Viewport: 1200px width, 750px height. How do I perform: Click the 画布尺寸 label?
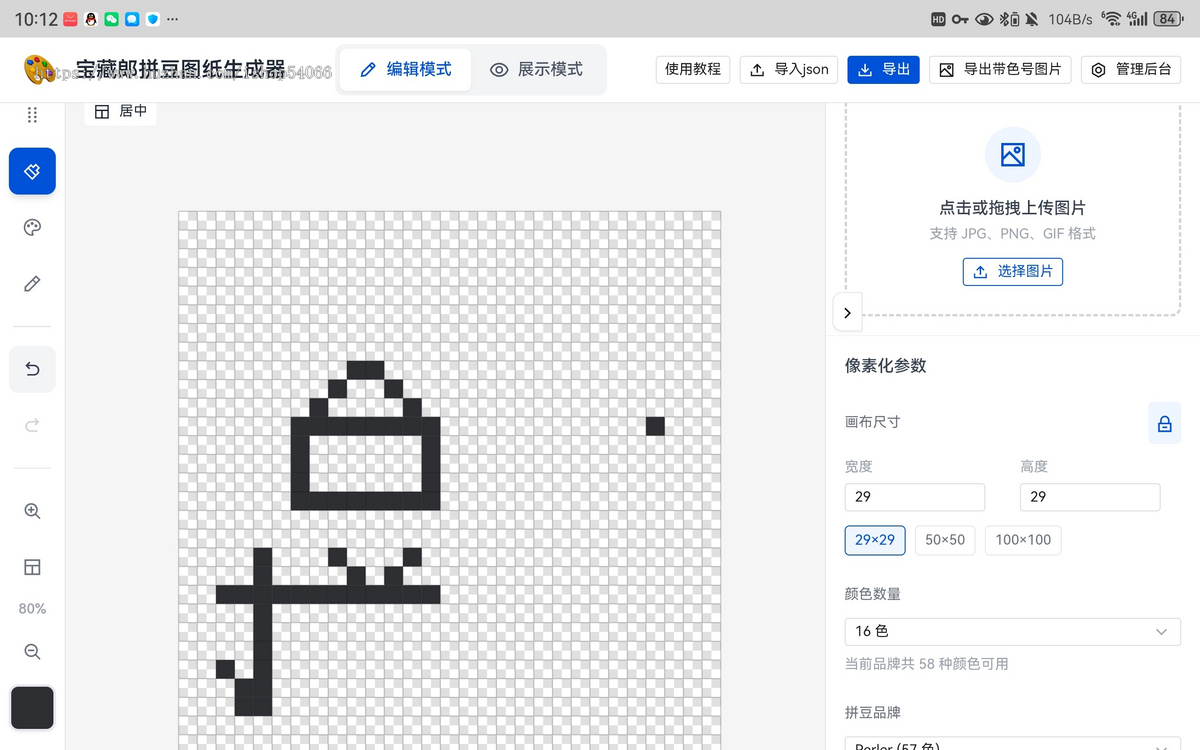[x=873, y=422]
